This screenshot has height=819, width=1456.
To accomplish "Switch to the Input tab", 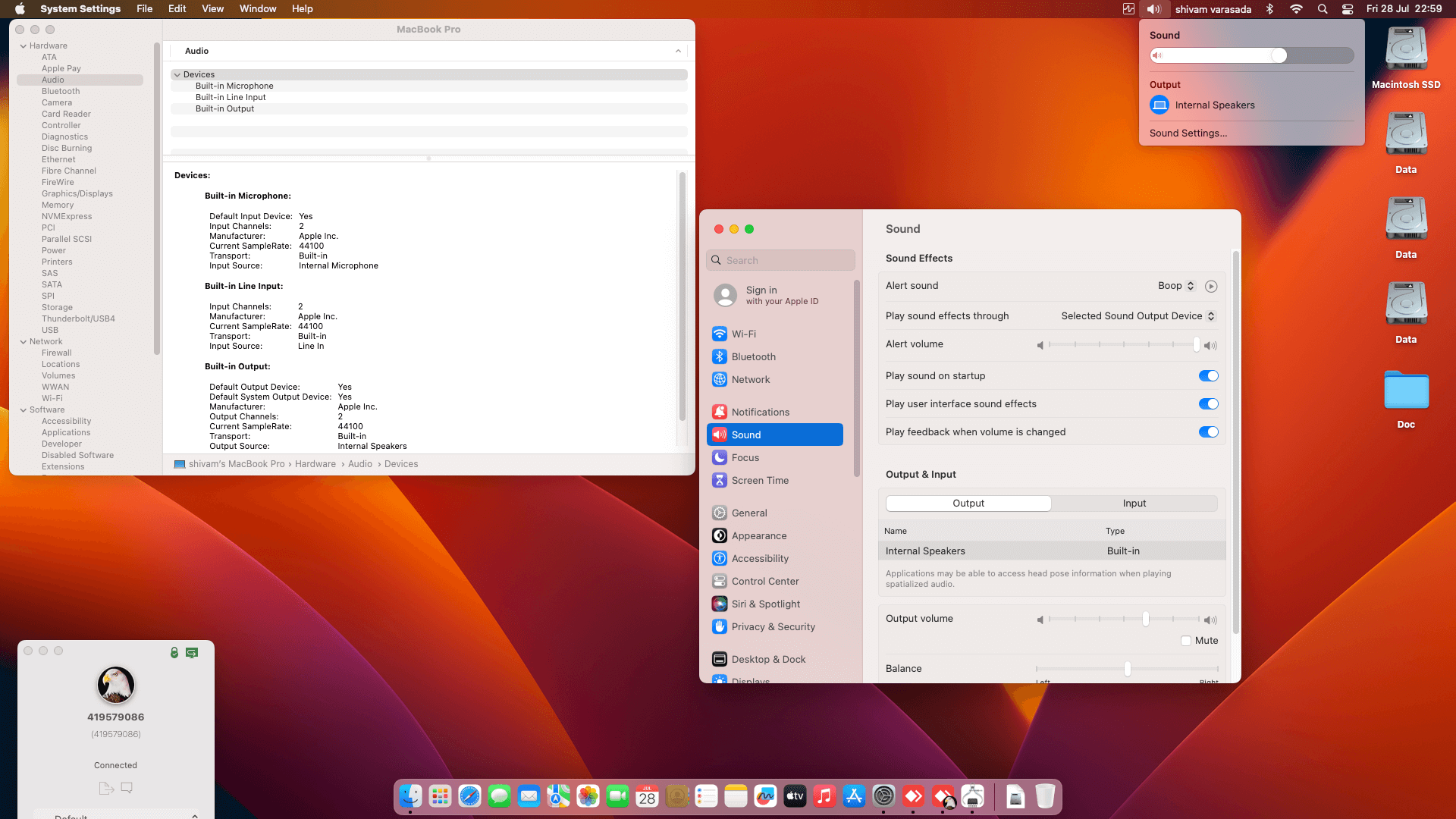I will coord(1134,503).
